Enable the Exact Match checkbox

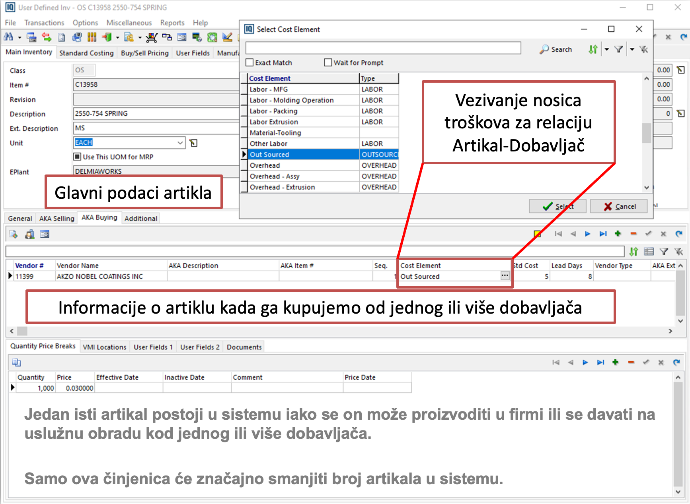click(251, 62)
